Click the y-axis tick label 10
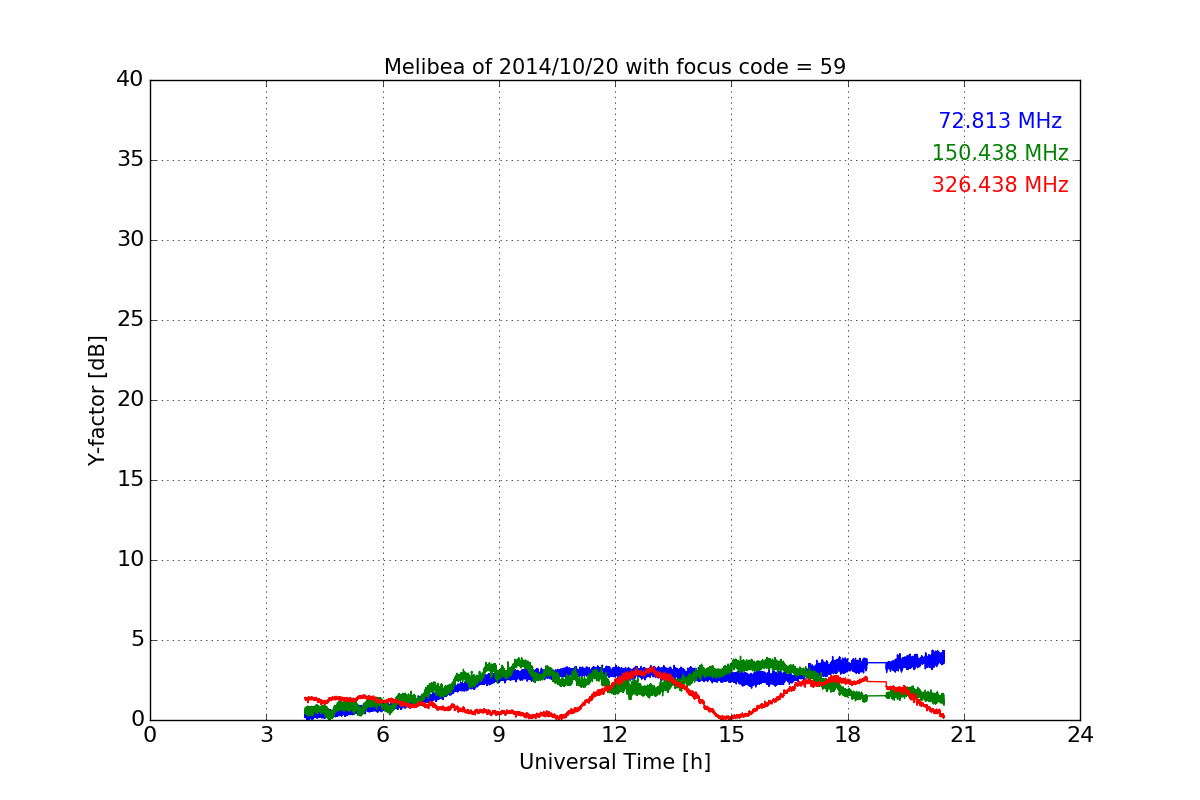The image size is (1200, 800). pos(130,560)
